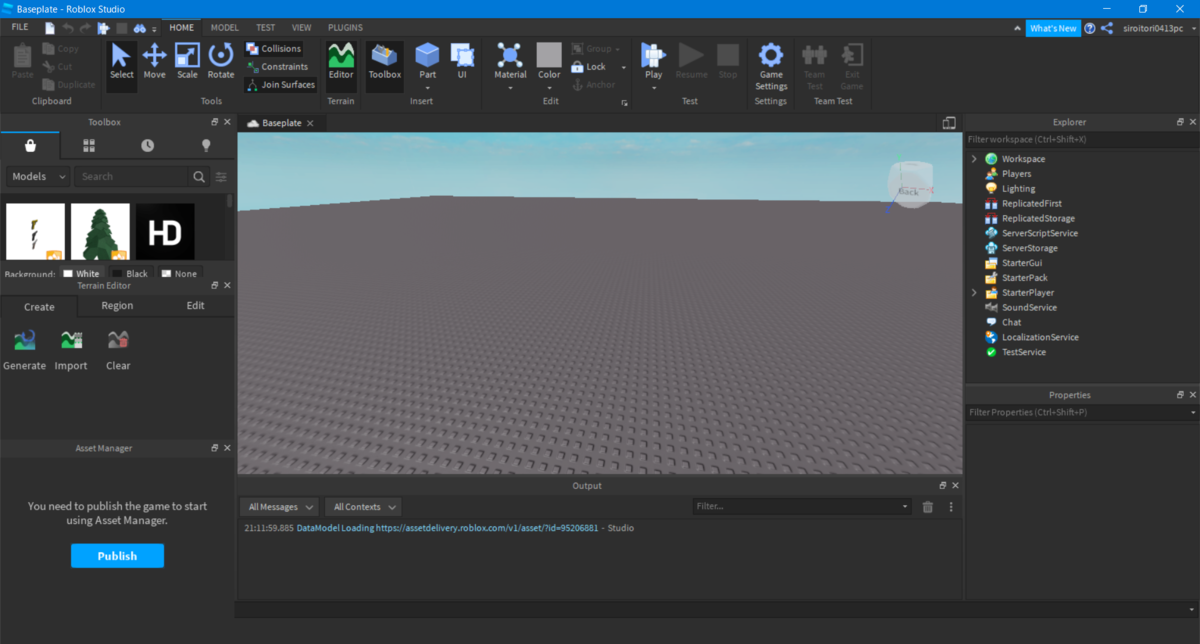The width and height of the screenshot is (1200, 644).
Task: Open Toolbox Marketplace tab
Action: point(30,145)
